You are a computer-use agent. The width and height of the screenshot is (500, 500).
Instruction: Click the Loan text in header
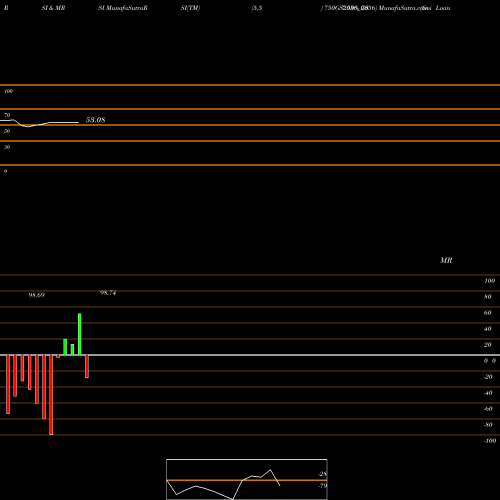pos(443,8)
